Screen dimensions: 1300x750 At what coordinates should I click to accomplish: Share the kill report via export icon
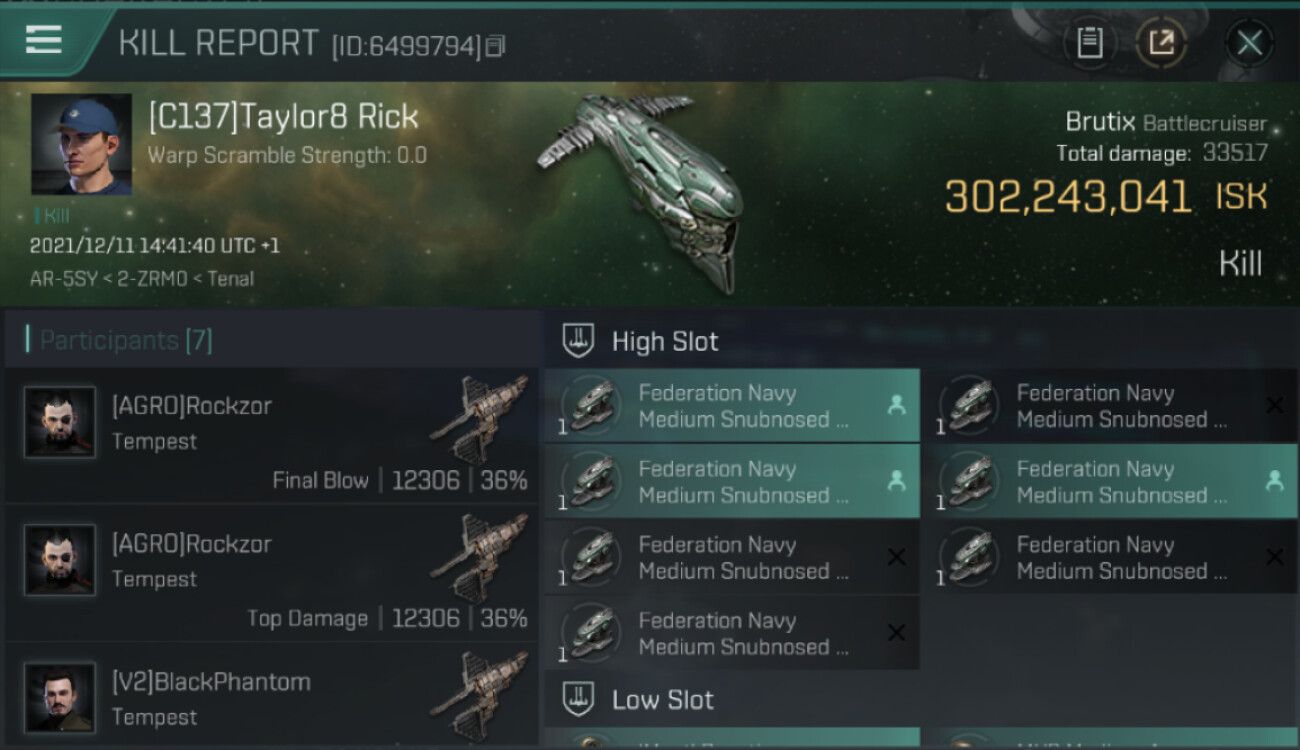(x=1161, y=43)
